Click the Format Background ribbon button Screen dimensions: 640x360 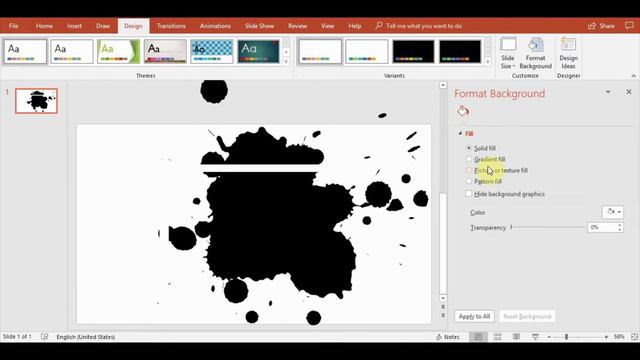pos(535,53)
